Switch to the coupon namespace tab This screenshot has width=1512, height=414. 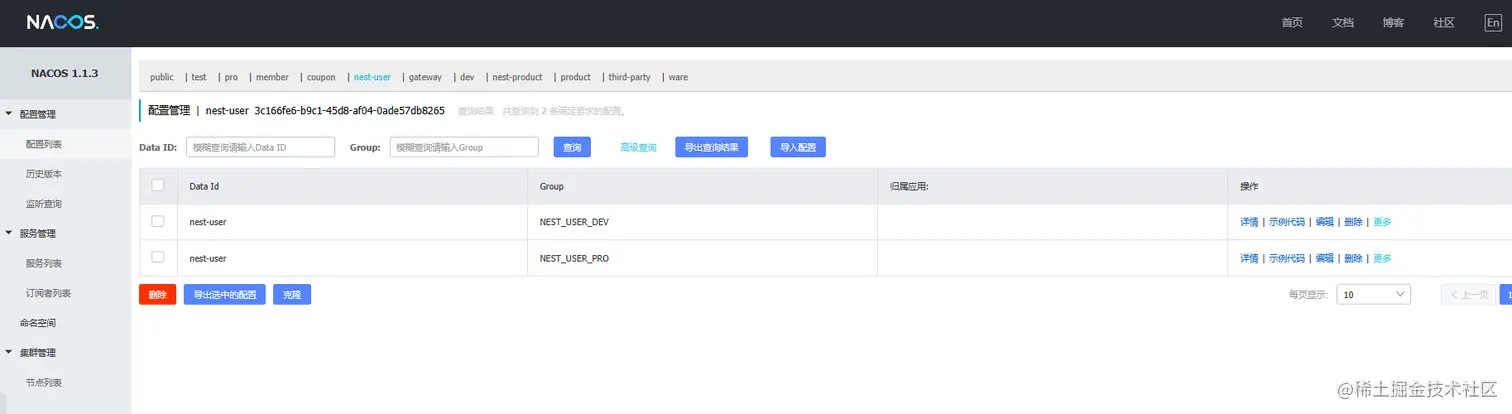pyautogui.click(x=321, y=77)
